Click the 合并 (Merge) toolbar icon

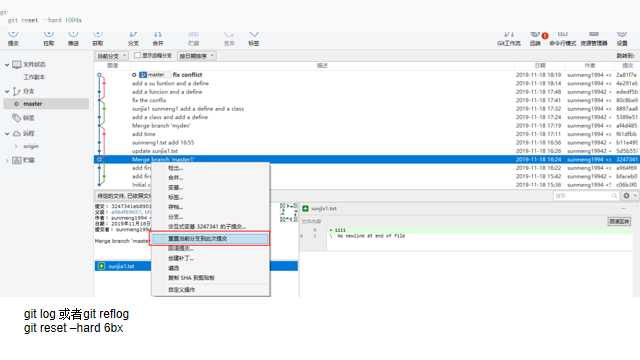click(x=158, y=38)
